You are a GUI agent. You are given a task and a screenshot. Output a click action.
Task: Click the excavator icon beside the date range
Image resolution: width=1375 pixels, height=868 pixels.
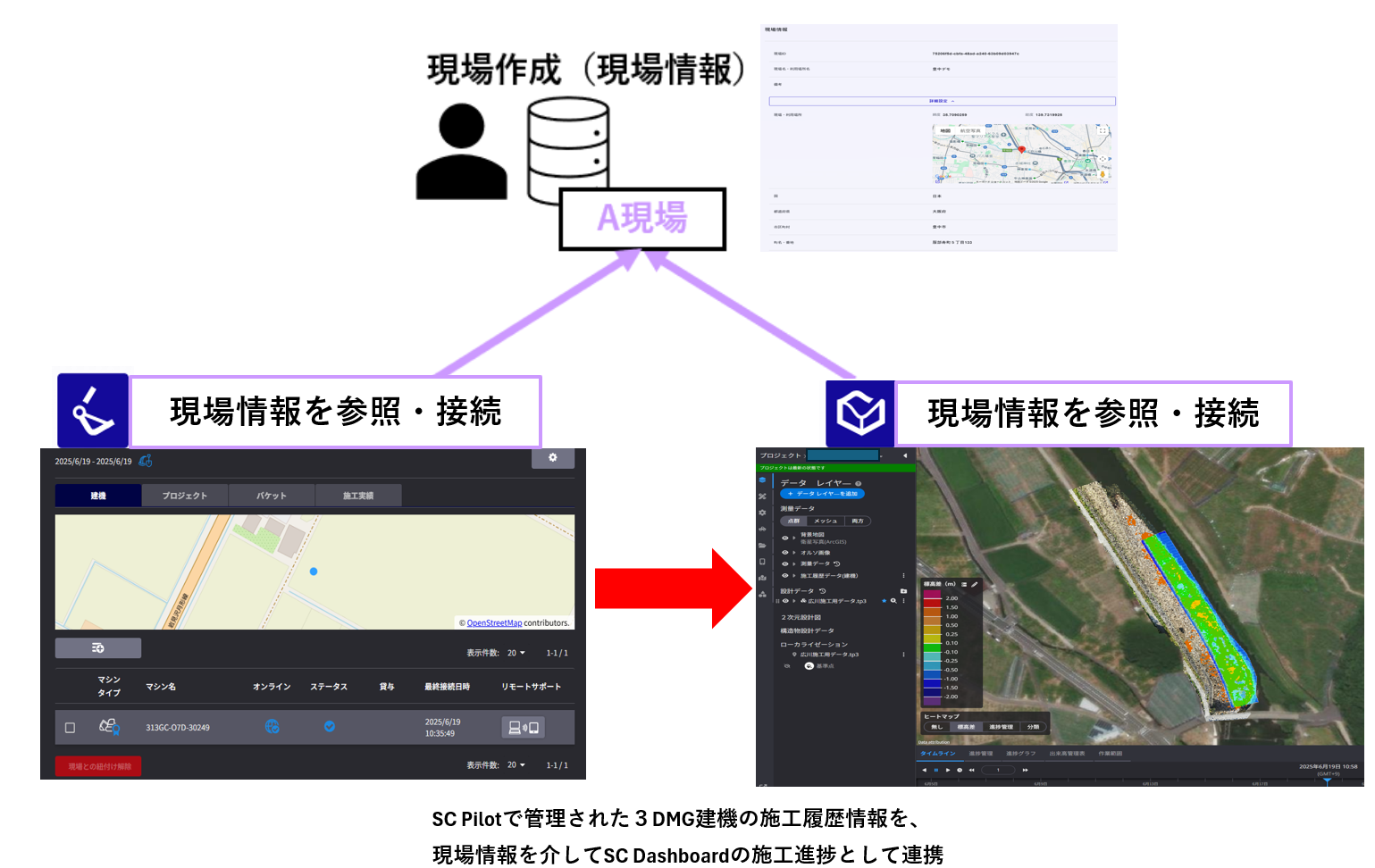click(146, 461)
